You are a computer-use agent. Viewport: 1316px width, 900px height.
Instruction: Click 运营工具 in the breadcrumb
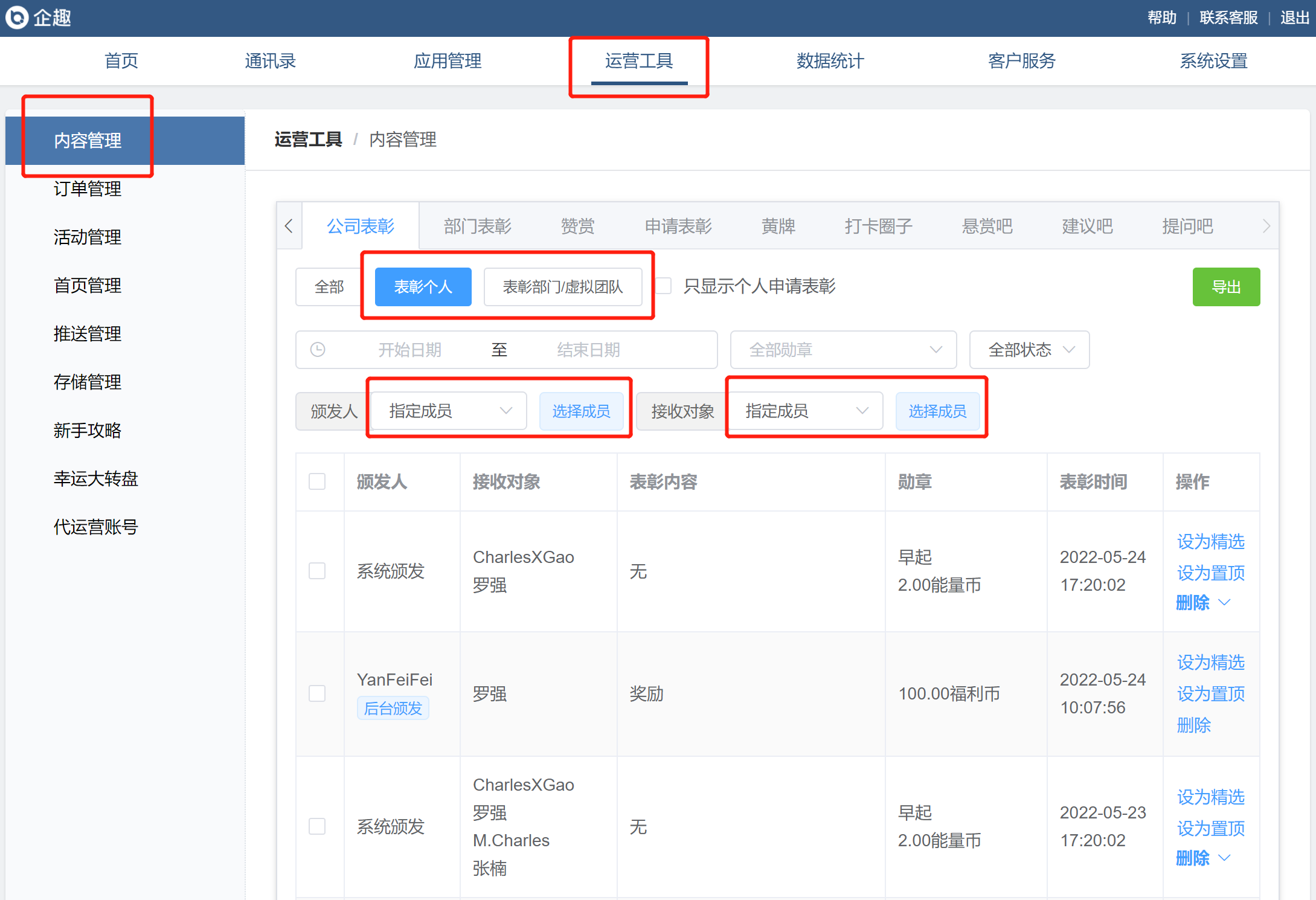pos(309,140)
